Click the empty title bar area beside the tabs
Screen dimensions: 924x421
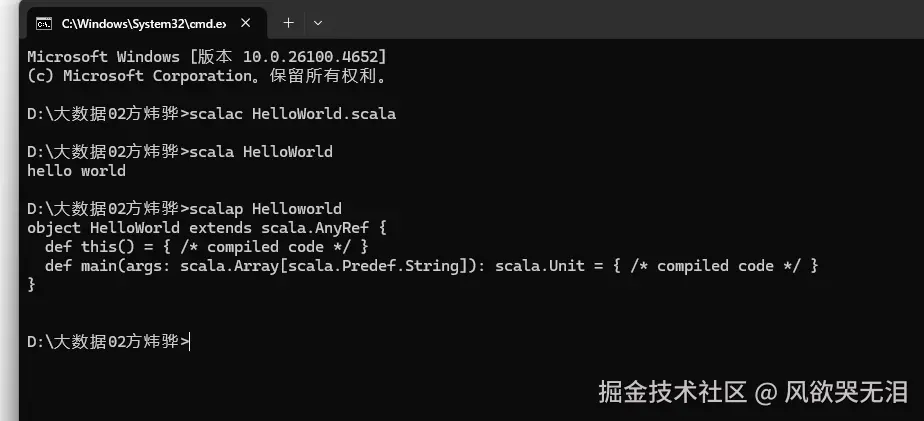(625, 21)
